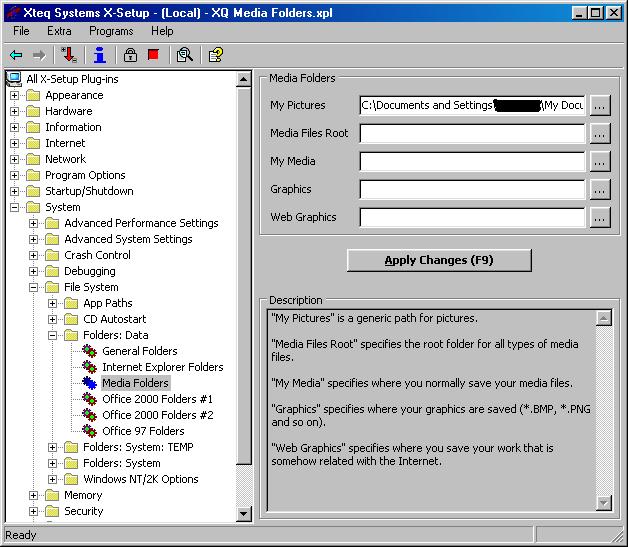The height and width of the screenshot is (547, 628).
Task: Click the tree panel scroll-down arrow
Action: (243, 514)
